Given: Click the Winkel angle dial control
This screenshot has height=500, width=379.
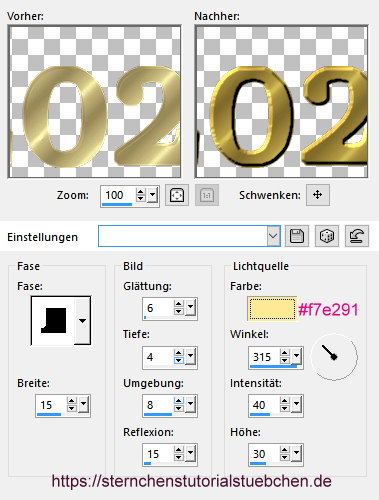Looking at the screenshot, I should coord(334,356).
